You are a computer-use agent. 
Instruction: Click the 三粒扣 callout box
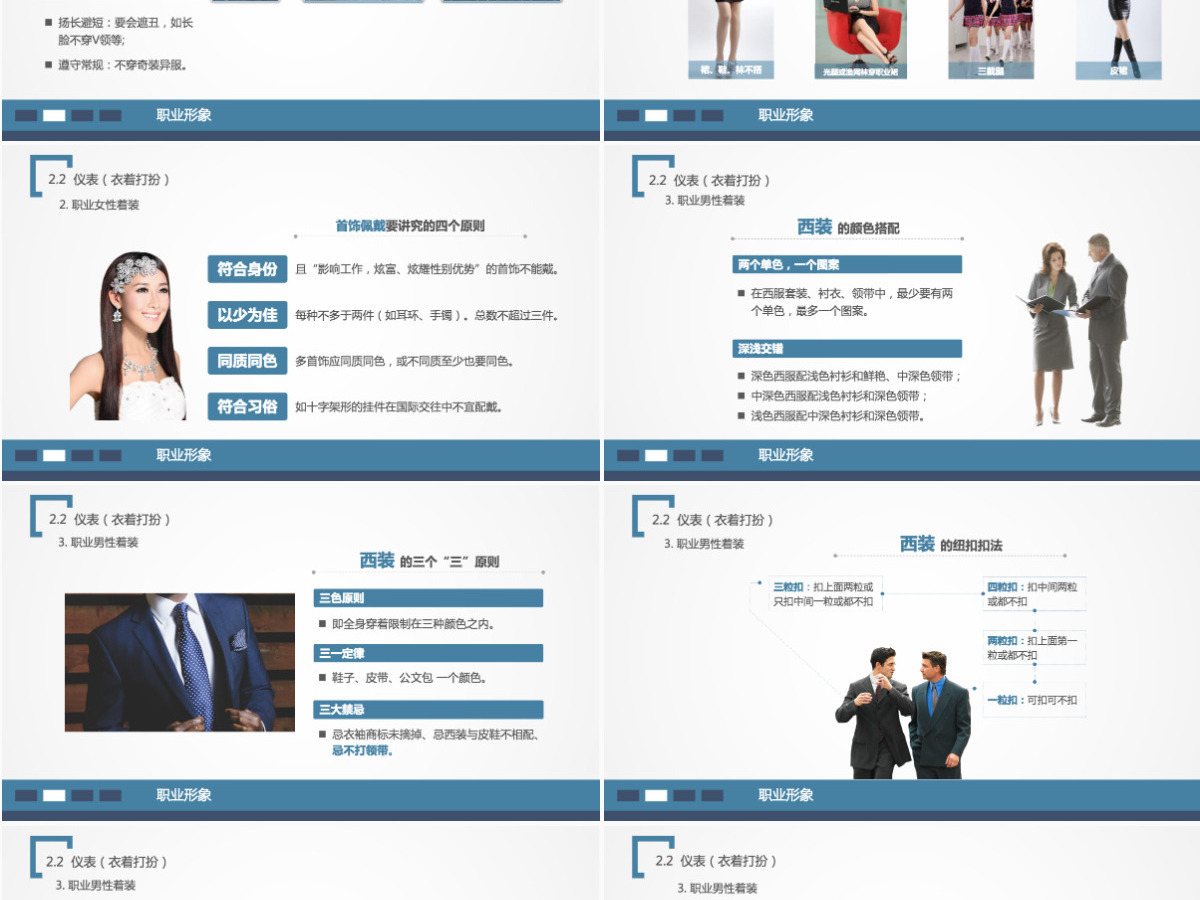(826, 594)
